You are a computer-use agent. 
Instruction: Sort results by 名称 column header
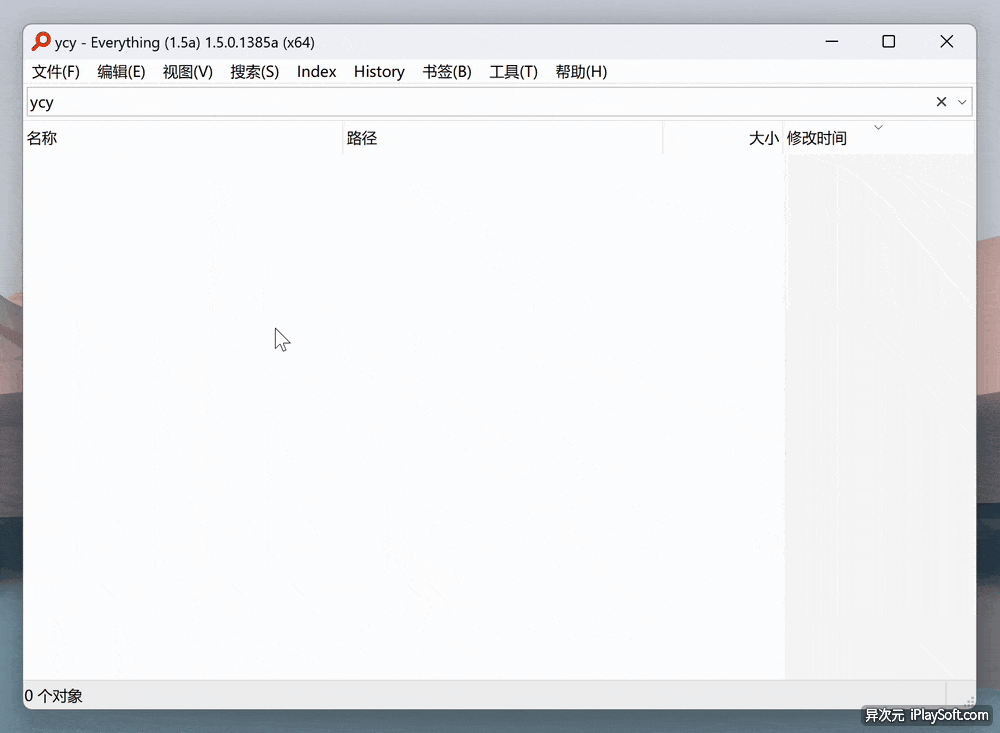[x=182, y=138]
